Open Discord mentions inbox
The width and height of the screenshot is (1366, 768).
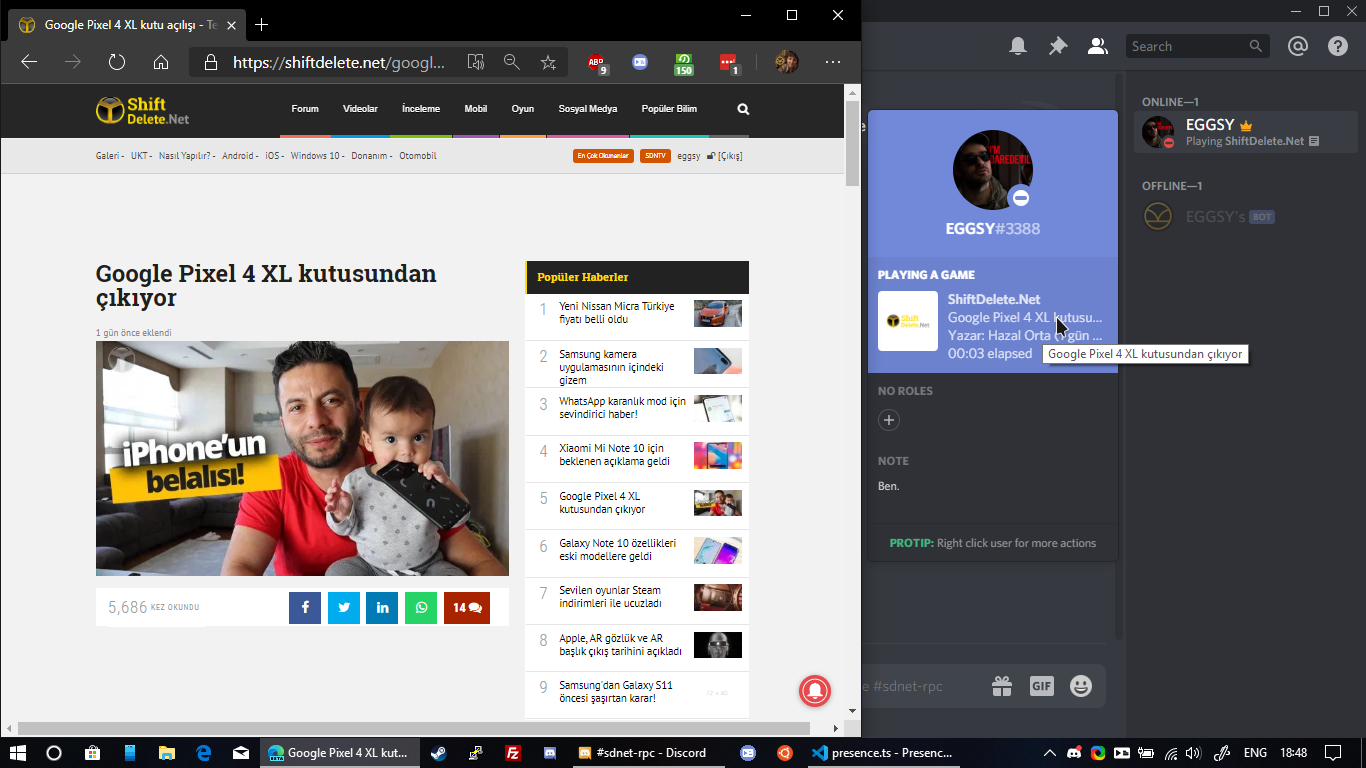pyautogui.click(x=1298, y=46)
